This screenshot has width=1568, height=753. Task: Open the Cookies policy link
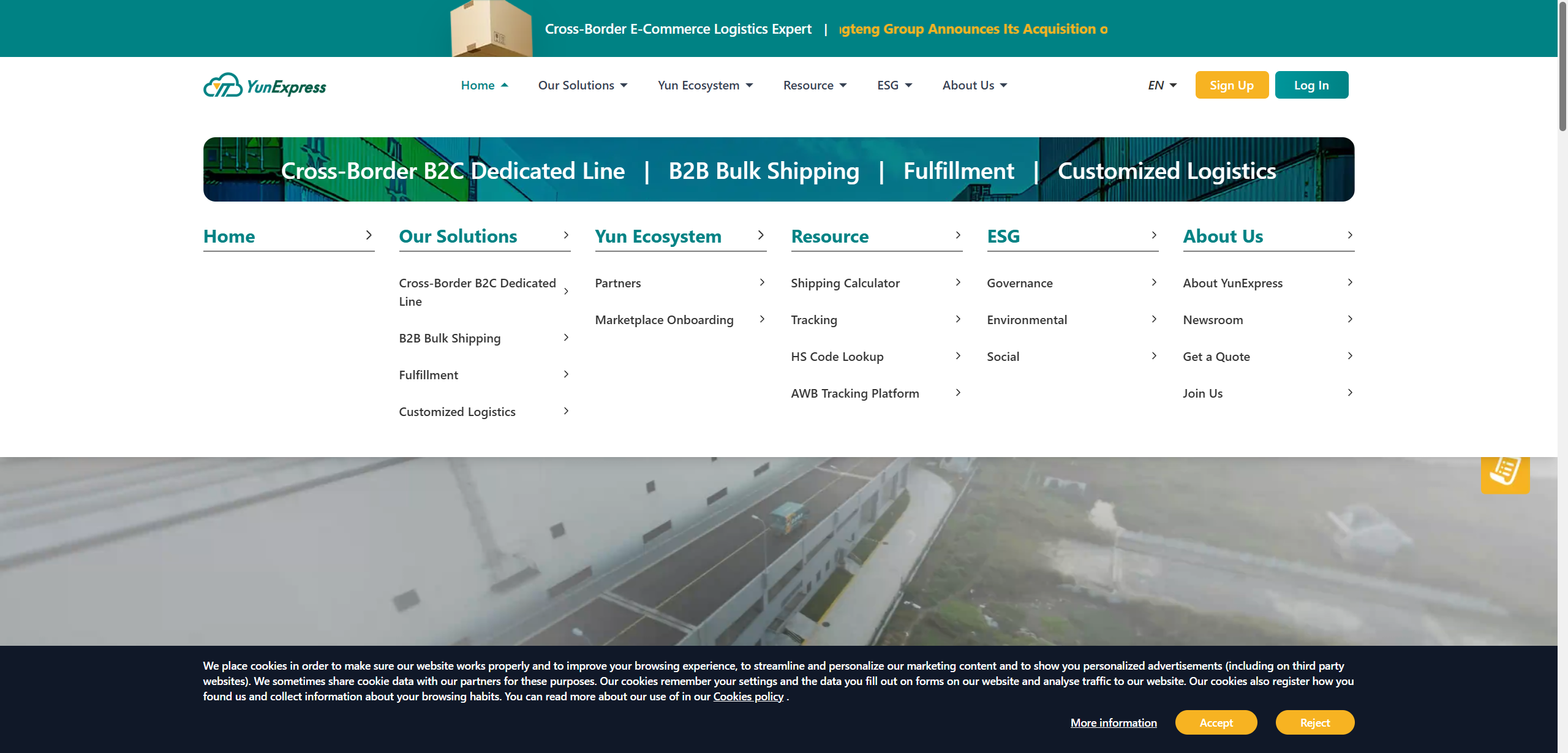(748, 697)
